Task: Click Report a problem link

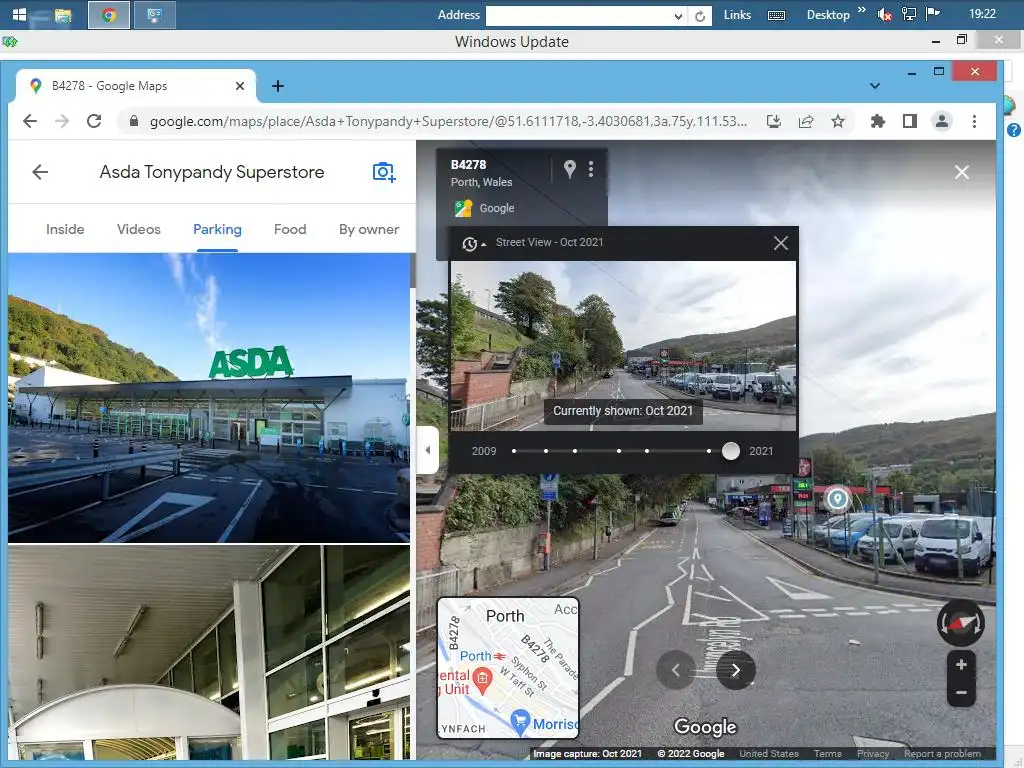Action: 942,754
